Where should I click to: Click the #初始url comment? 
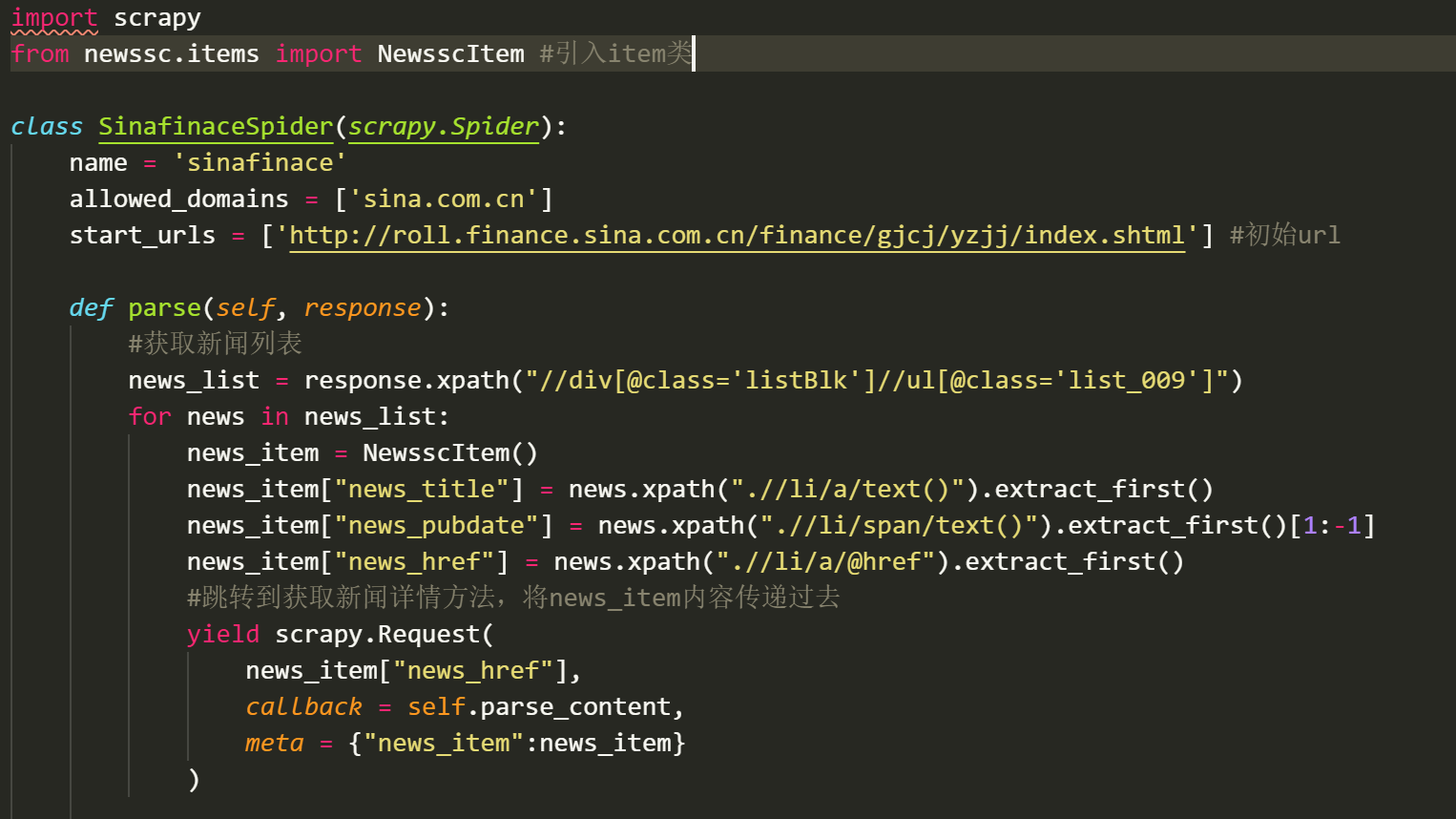pyautogui.click(x=1284, y=236)
